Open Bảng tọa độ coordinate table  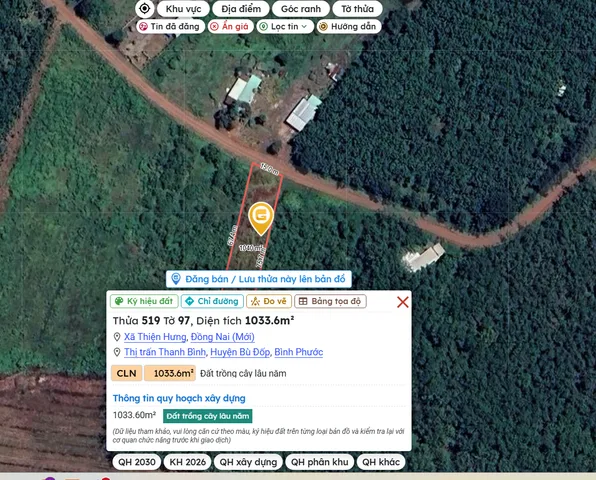(330, 301)
